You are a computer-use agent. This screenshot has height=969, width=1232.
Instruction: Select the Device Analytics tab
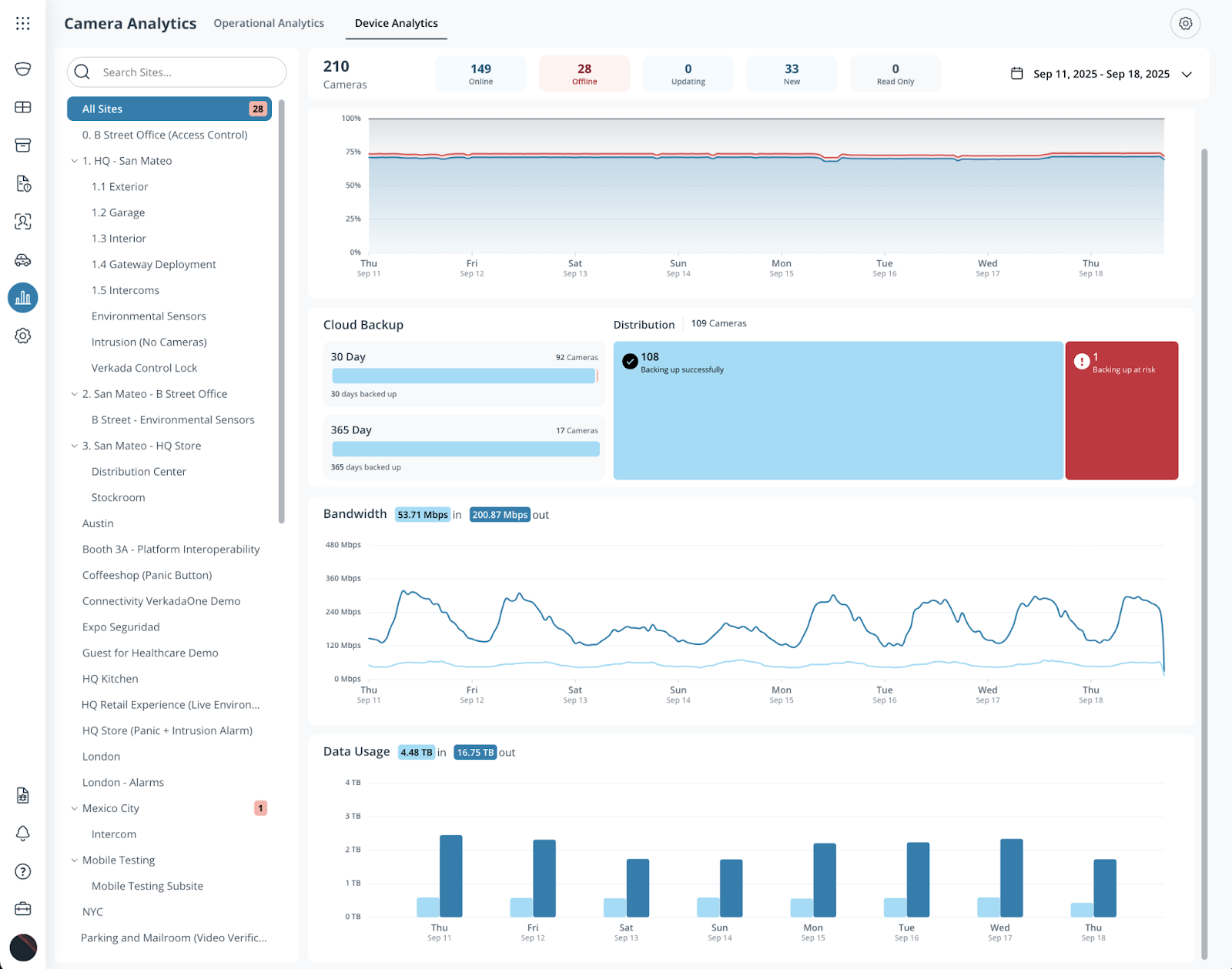point(396,23)
